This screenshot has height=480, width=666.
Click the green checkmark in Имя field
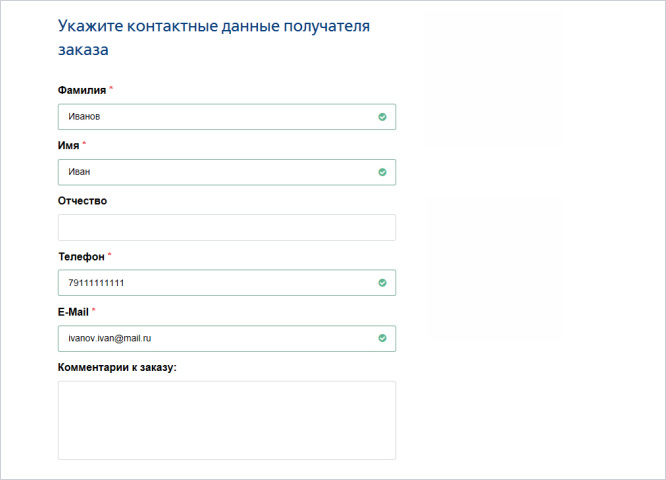point(382,172)
